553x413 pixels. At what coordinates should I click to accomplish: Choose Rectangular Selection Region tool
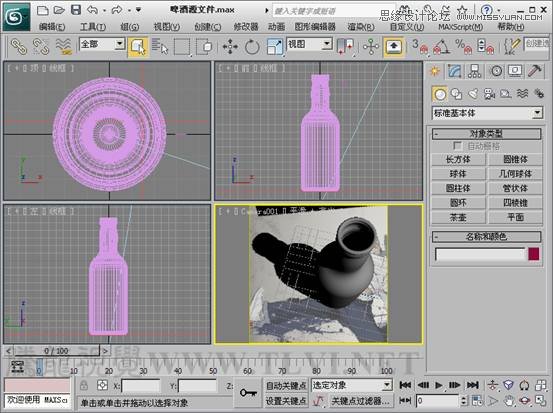pyautogui.click(x=182, y=47)
